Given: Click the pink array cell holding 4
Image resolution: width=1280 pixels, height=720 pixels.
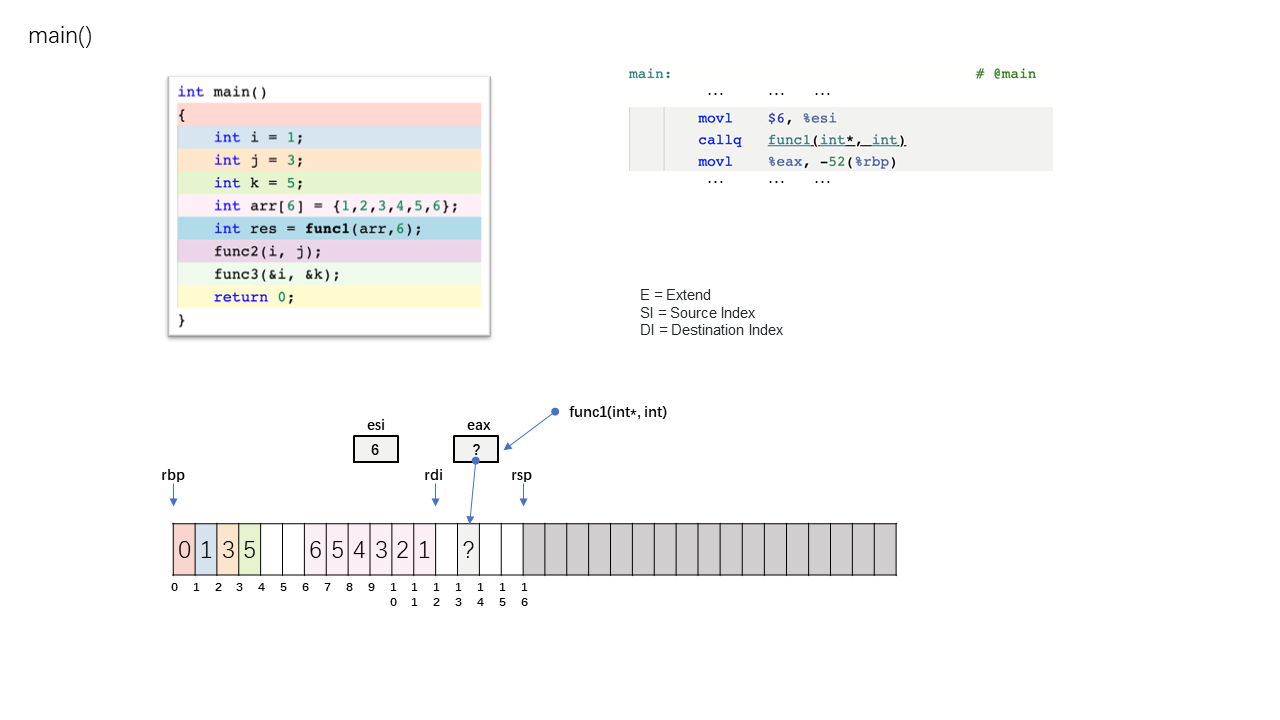Looking at the screenshot, I should coord(359,549).
